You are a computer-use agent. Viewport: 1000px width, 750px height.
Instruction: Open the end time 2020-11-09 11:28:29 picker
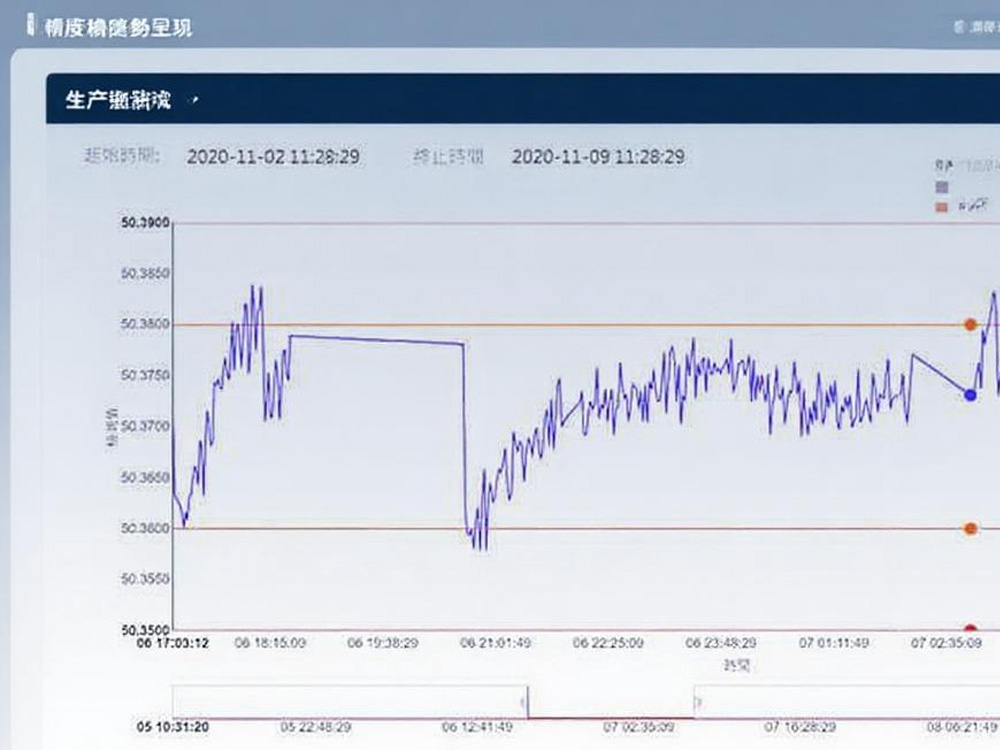598,157
